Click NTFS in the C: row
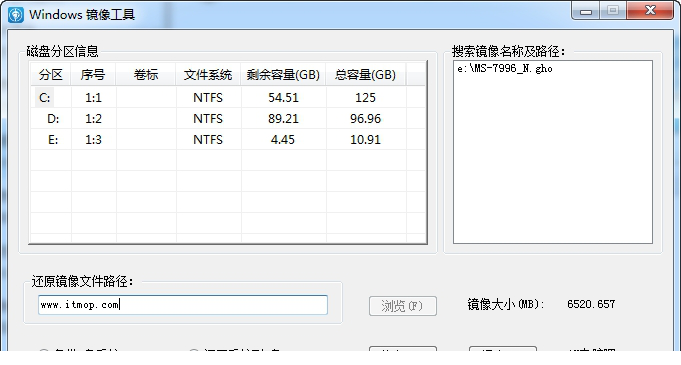681x365 pixels. click(x=208, y=97)
